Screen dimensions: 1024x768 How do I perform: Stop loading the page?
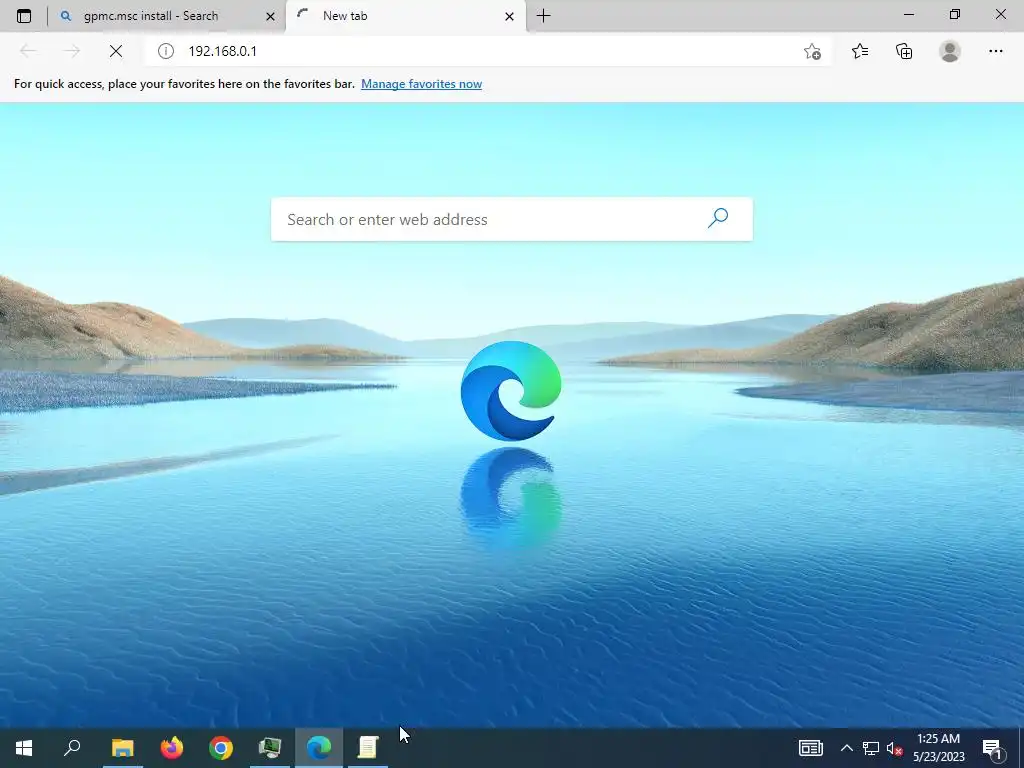tap(116, 51)
